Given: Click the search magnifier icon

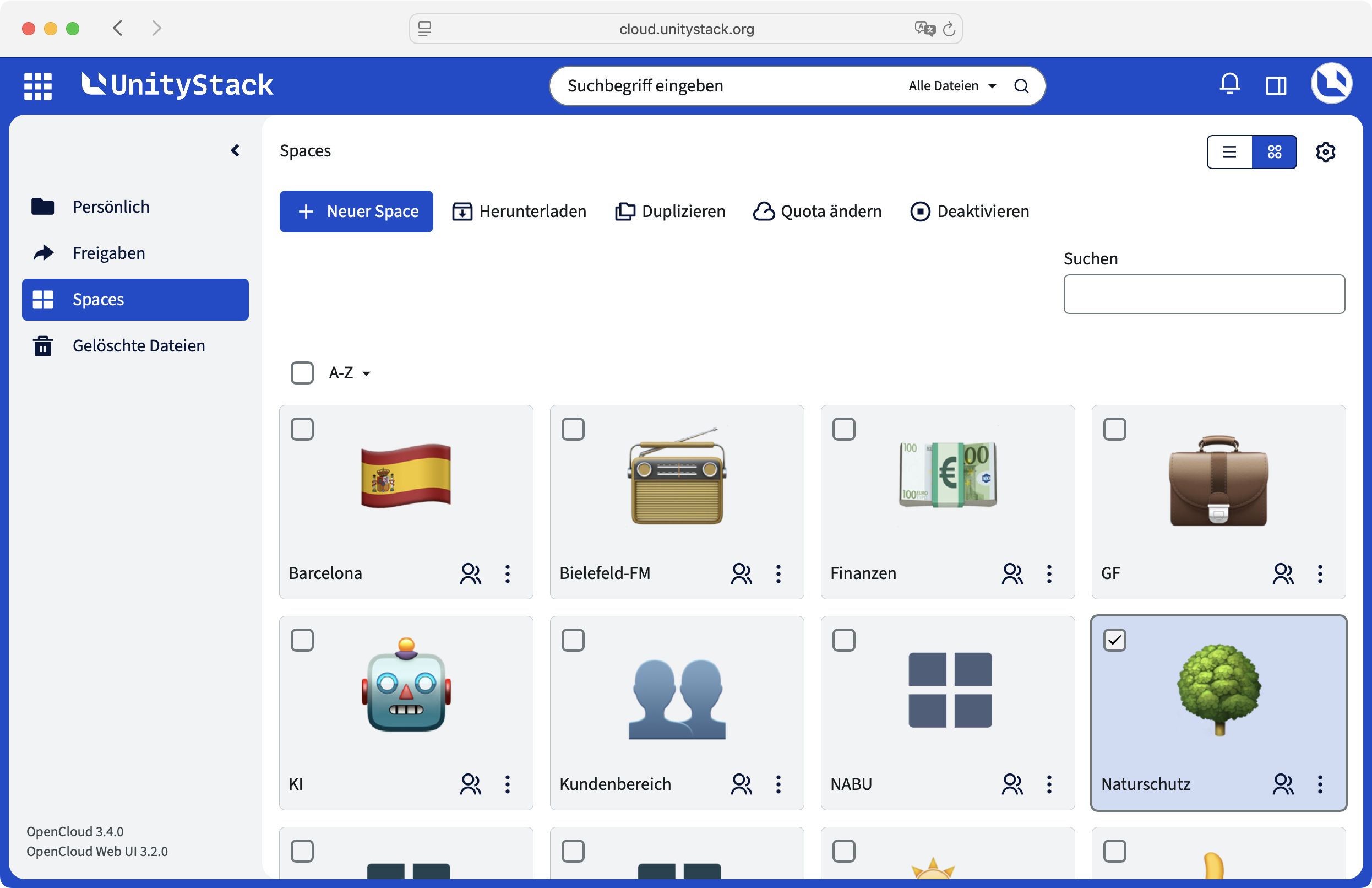Looking at the screenshot, I should coord(1021,86).
